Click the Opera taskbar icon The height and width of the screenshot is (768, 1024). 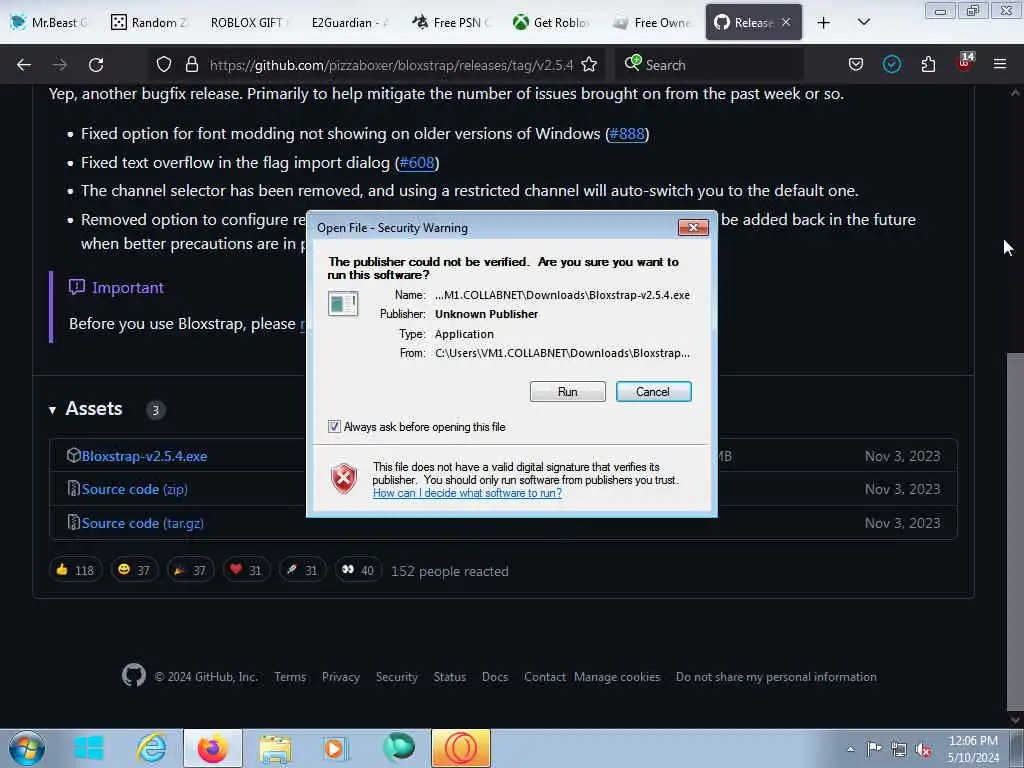coord(460,748)
